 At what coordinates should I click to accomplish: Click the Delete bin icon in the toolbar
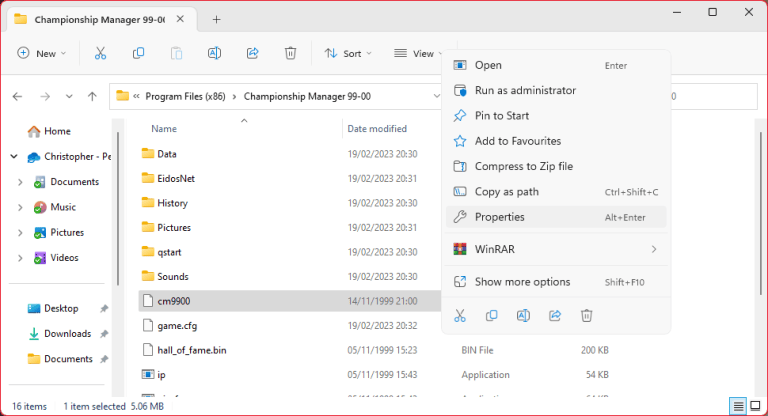[x=290, y=53]
